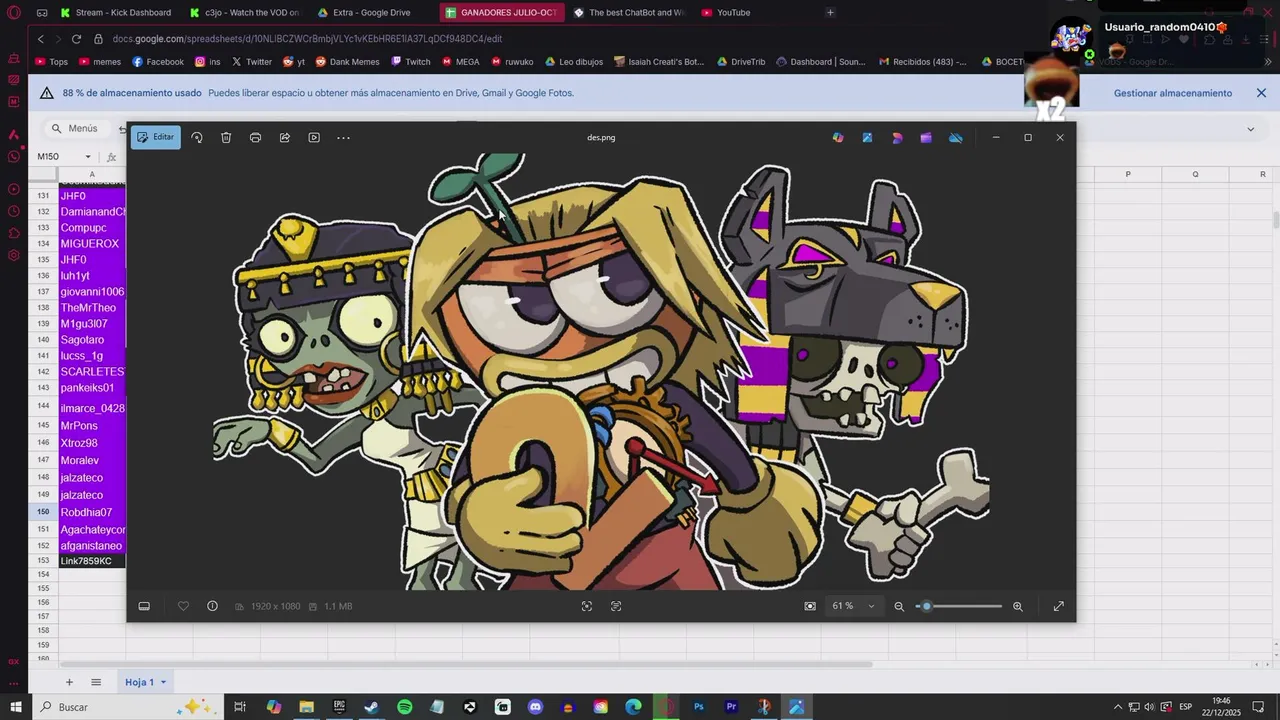Open a new browser tab
This screenshot has width=1280, height=720.
(x=830, y=12)
